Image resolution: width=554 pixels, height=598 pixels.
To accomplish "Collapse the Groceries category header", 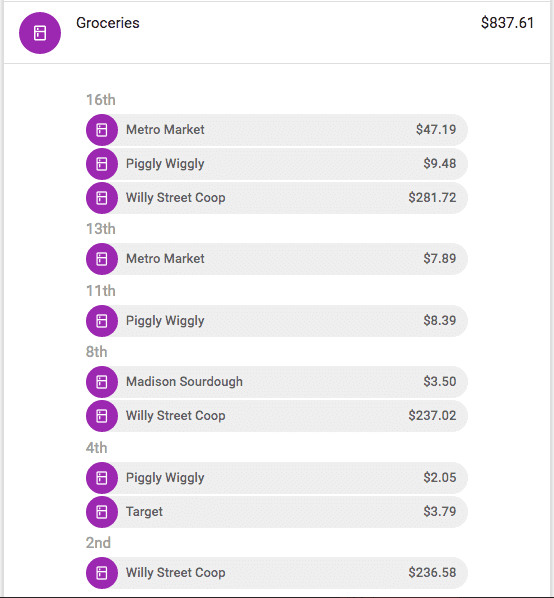I will click(277, 33).
